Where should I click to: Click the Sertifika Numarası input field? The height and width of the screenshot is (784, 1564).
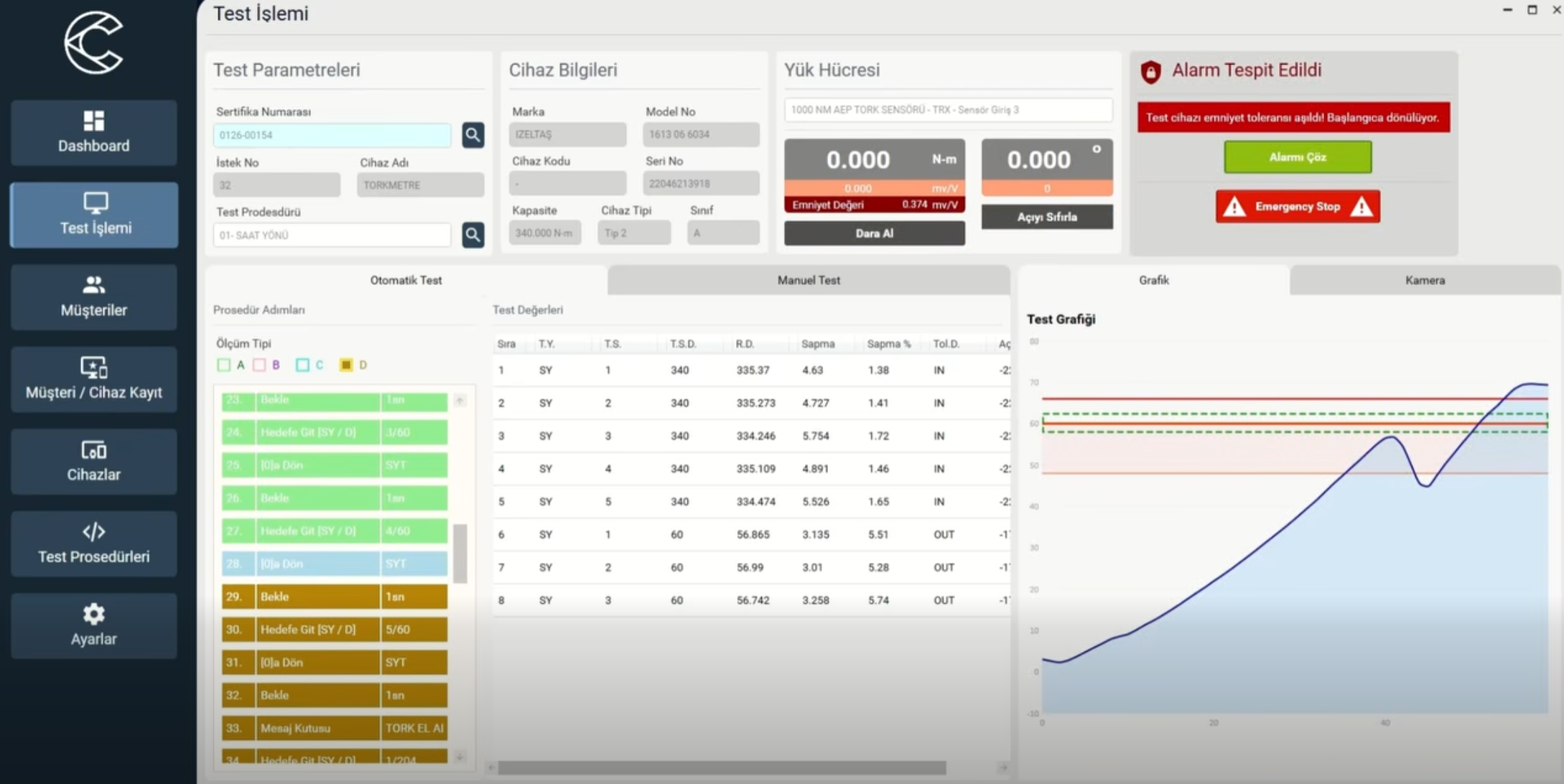point(332,135)
